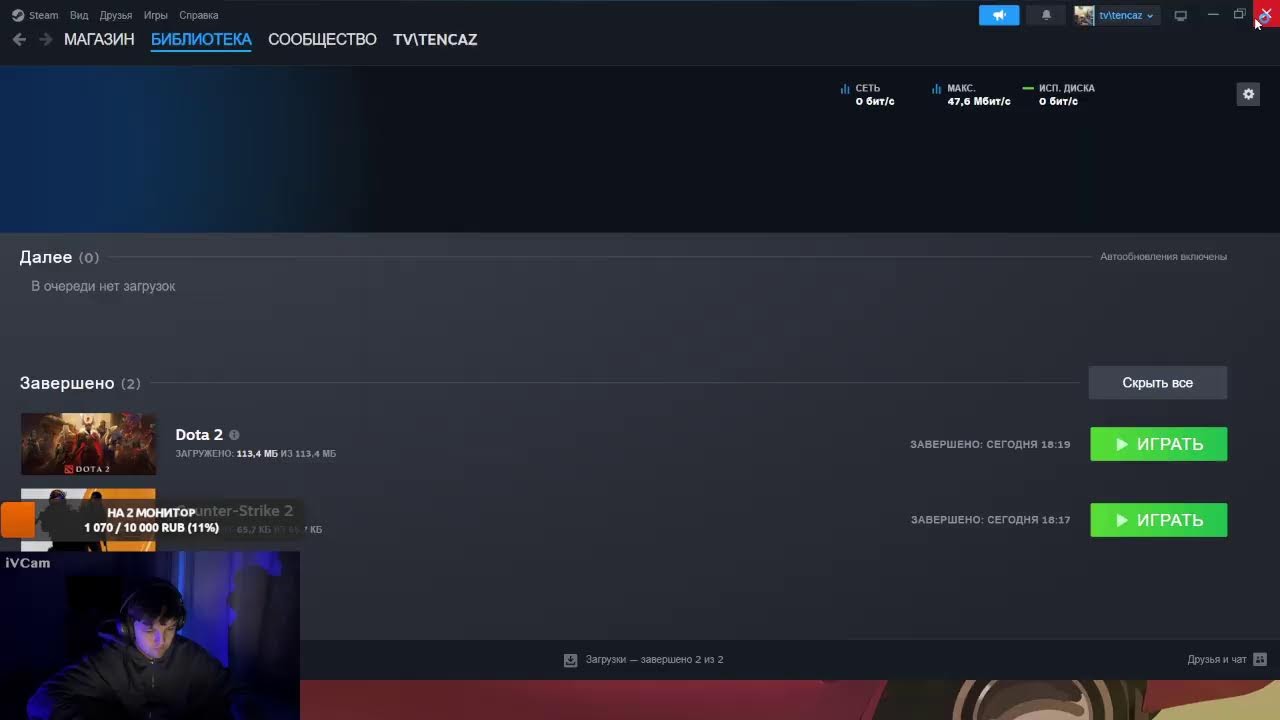Click the Завершено (2) section heading

pos(80,383)
